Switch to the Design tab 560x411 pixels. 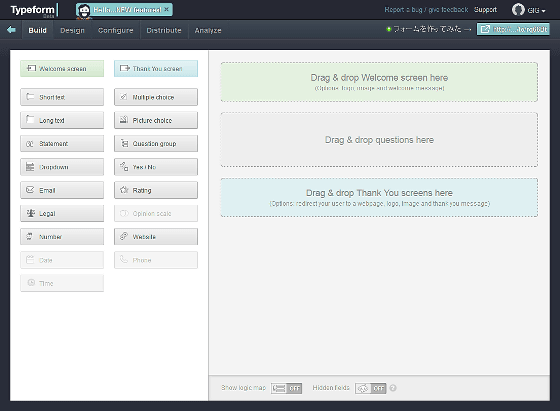tap(72, 30)
